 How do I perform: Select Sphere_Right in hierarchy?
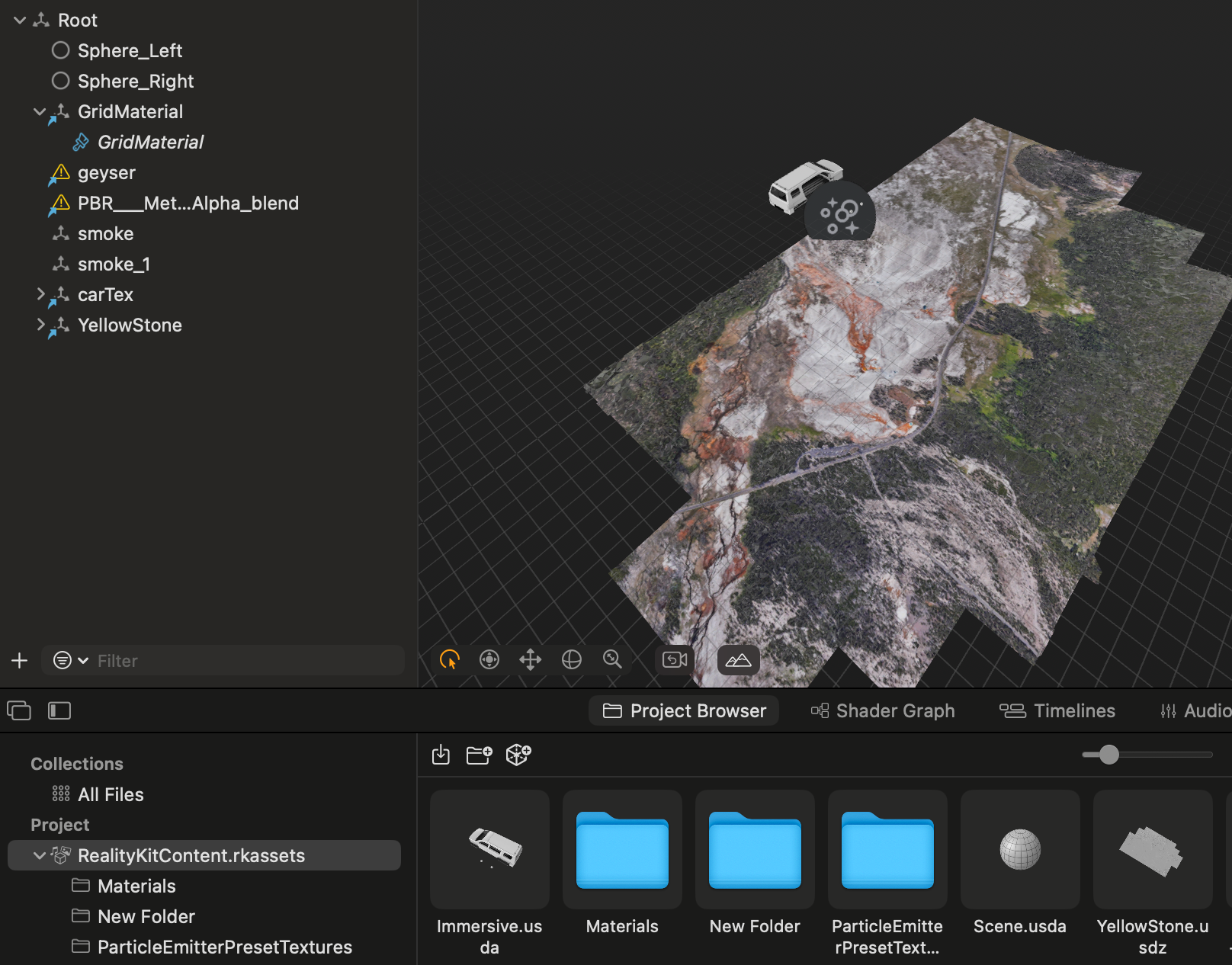pos(136,81)
